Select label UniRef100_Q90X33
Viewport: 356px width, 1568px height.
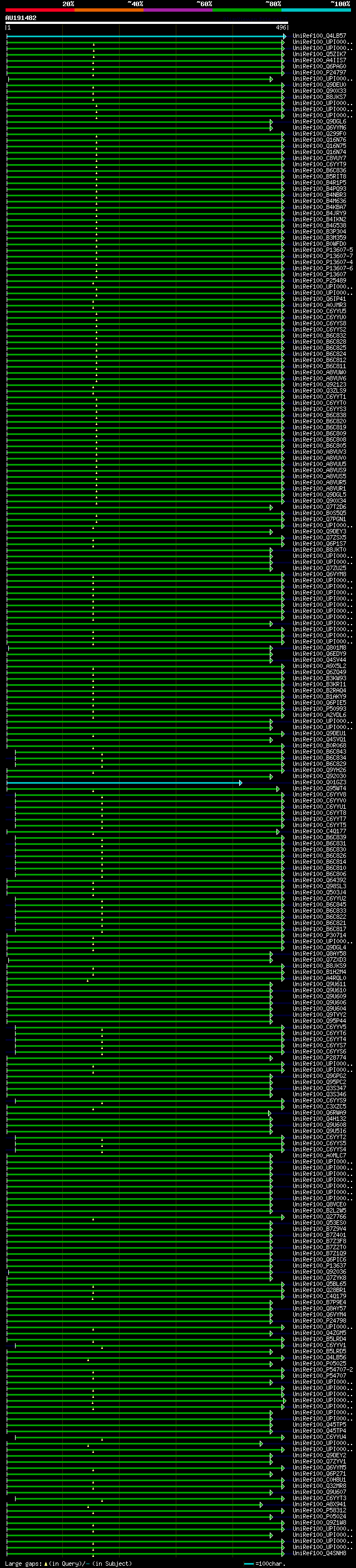click(x=319, y=91)
